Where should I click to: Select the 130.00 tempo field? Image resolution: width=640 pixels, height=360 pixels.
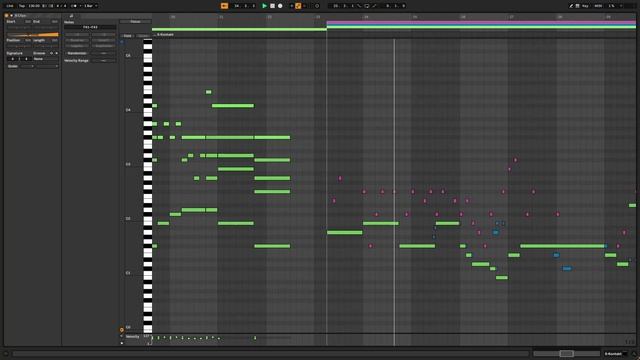click(34, 6)
